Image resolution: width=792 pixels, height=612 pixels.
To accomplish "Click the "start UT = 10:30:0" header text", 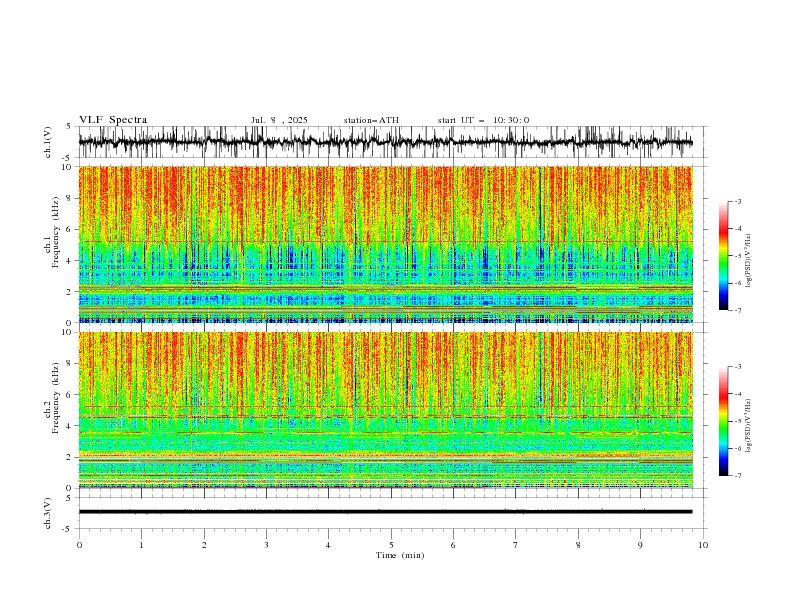I will pos(483,120).
